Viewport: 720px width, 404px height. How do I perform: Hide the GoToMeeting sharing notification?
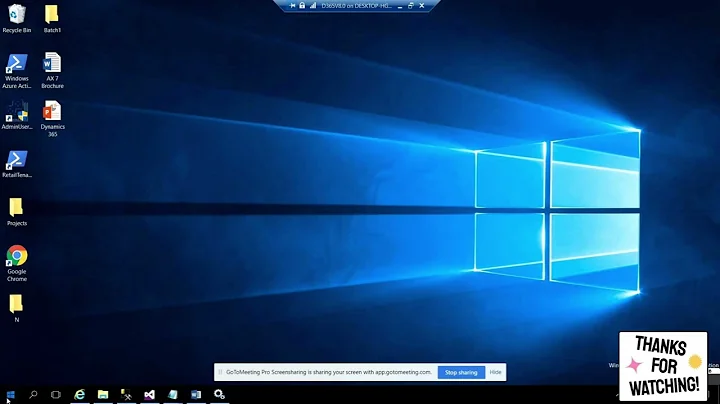[495, 372]
